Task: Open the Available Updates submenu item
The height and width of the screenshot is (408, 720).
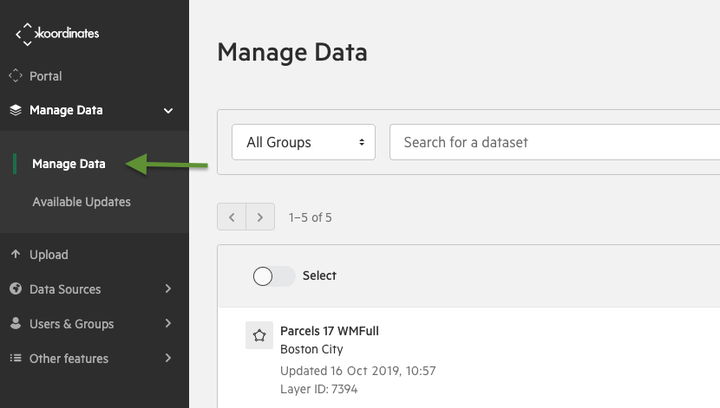Action: 81,202
